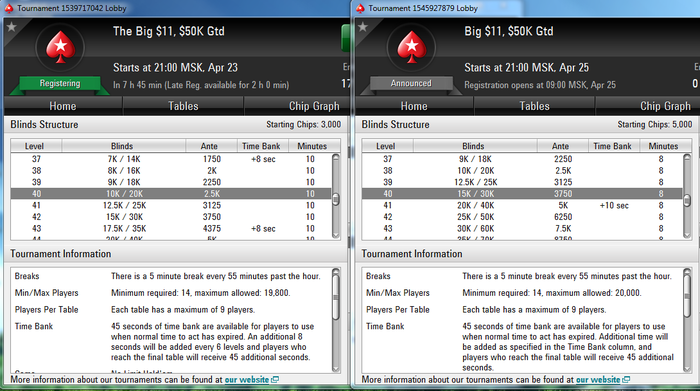The height and width of the screenshot is (391, 700).
Task: Click the left blinds table scrollbar thumb
Action: click(x=336, y=199)
